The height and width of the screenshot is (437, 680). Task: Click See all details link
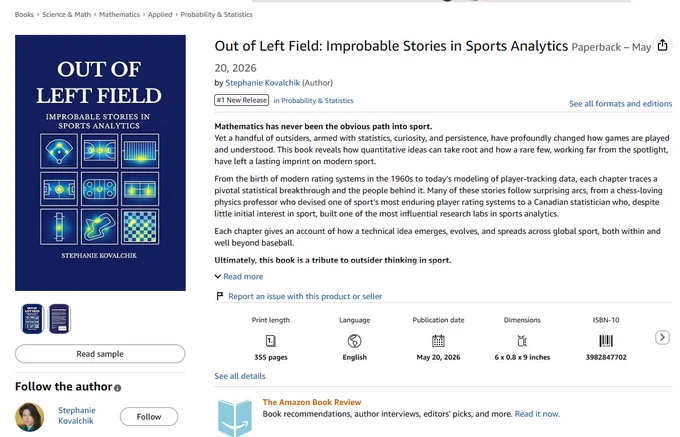pyautogui.click(x=240, y=376)
